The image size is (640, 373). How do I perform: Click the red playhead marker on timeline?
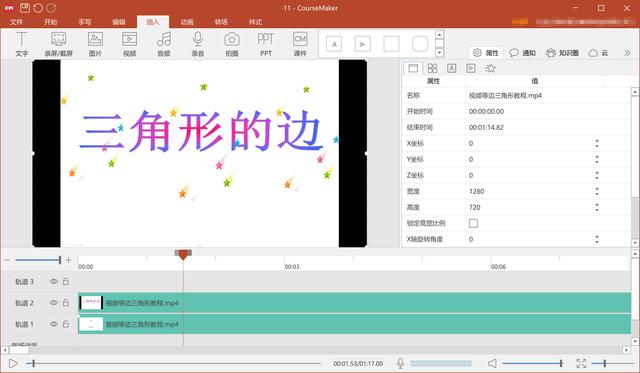pyautogui.click(x=183, y=255)
